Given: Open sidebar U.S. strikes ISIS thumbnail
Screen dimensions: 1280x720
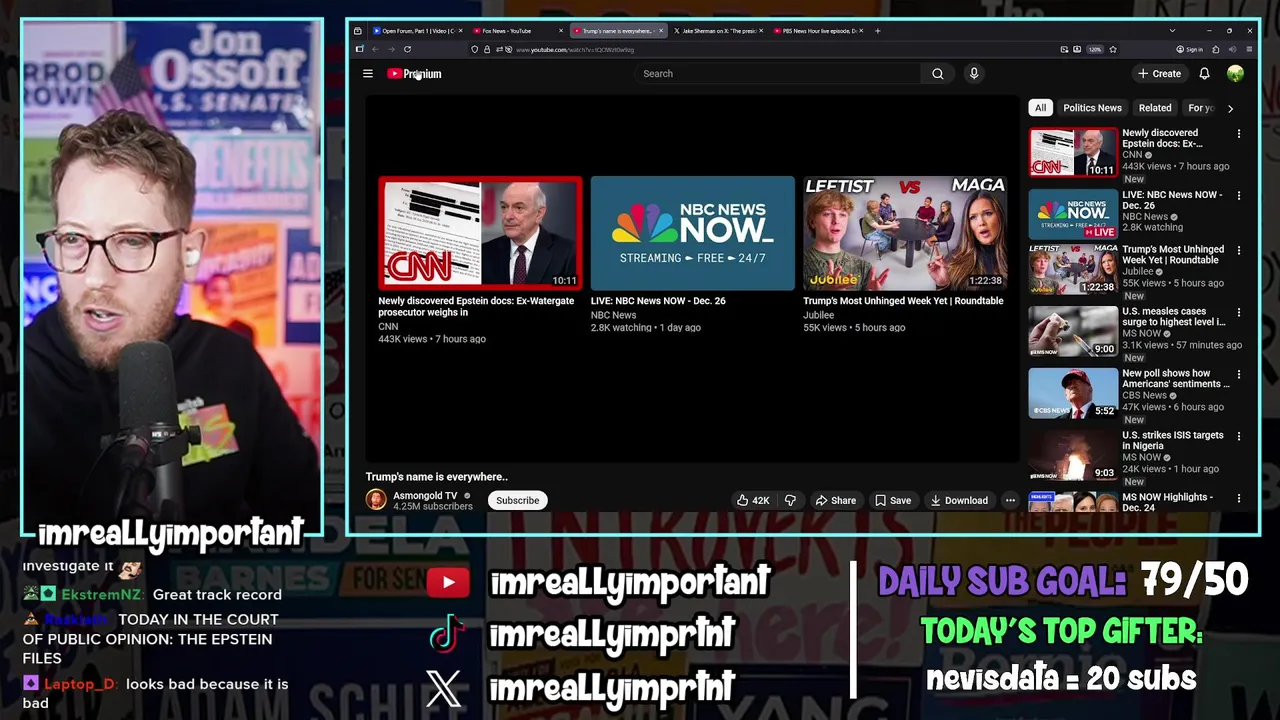Looking at the screenshot, I should tap(1073, 455).
